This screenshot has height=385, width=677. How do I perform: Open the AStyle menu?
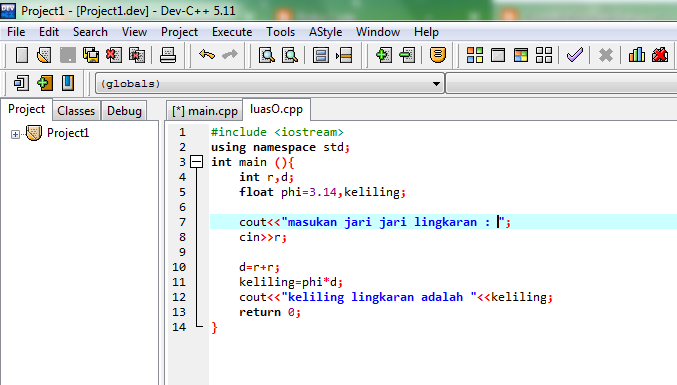coord(325,32)
